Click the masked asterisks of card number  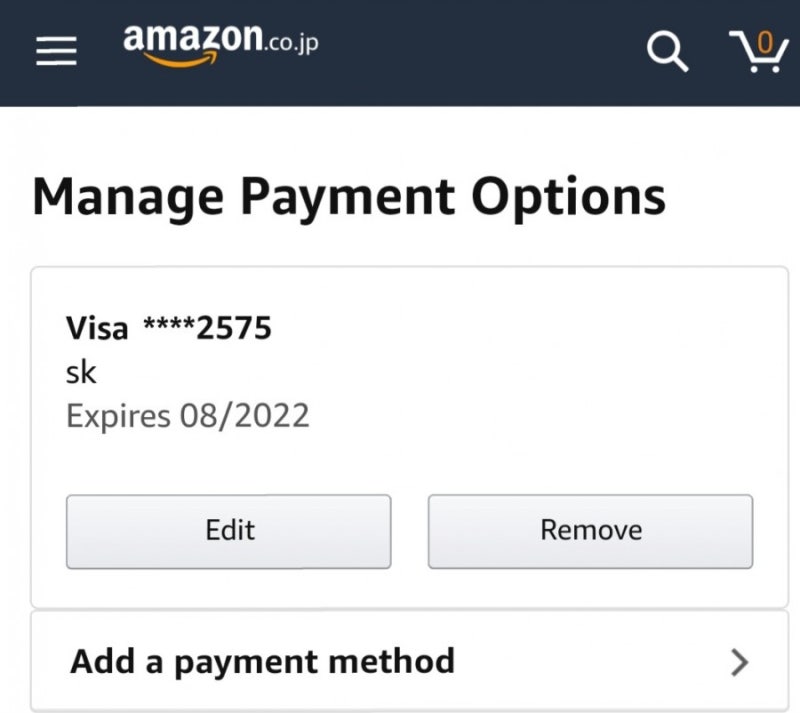click(168, 327)
